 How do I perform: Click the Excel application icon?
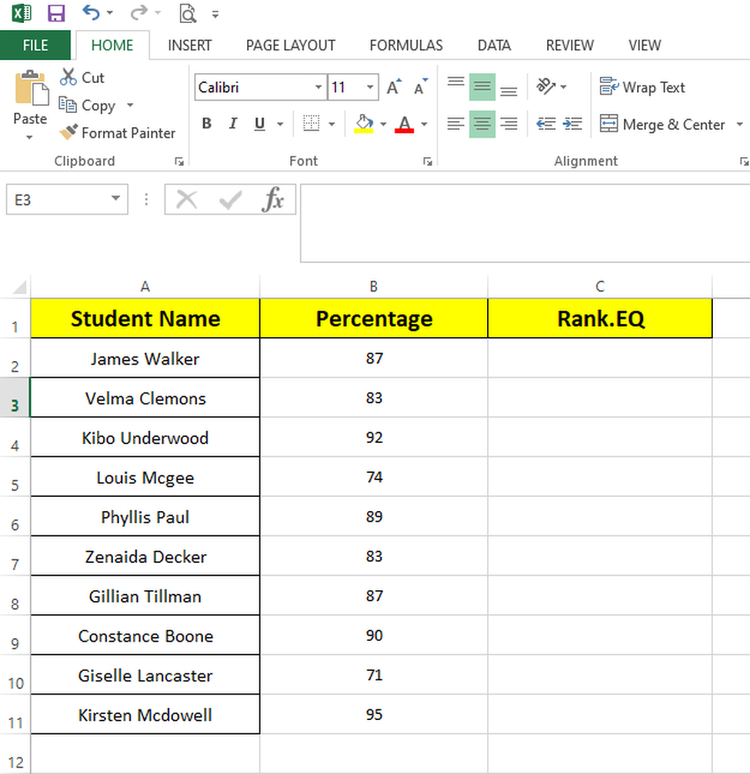click(x=22, y=13)
